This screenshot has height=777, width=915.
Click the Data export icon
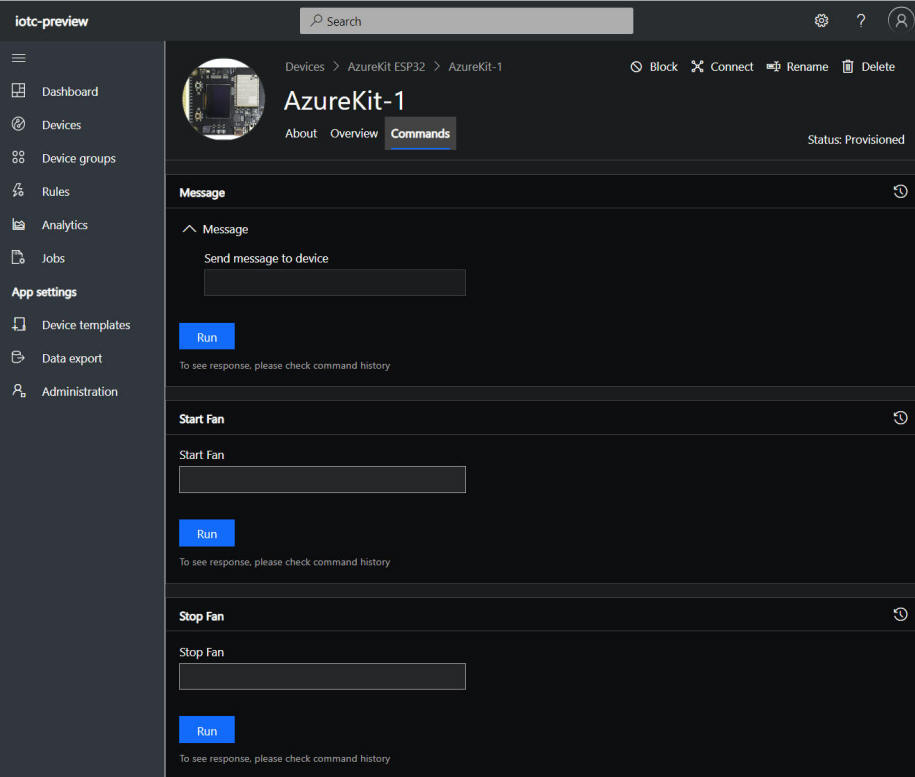pos(19,357)
